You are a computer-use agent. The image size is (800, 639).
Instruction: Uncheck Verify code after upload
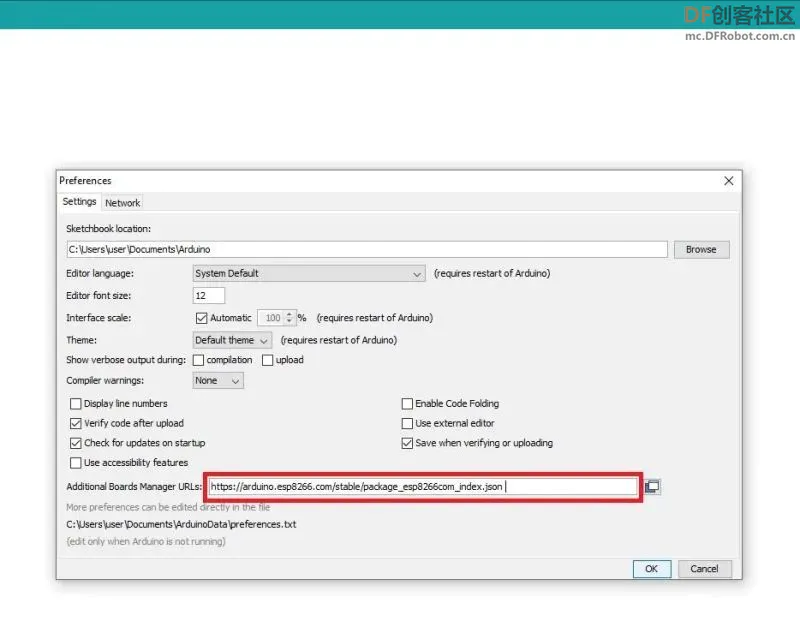[x=76, y=423]
